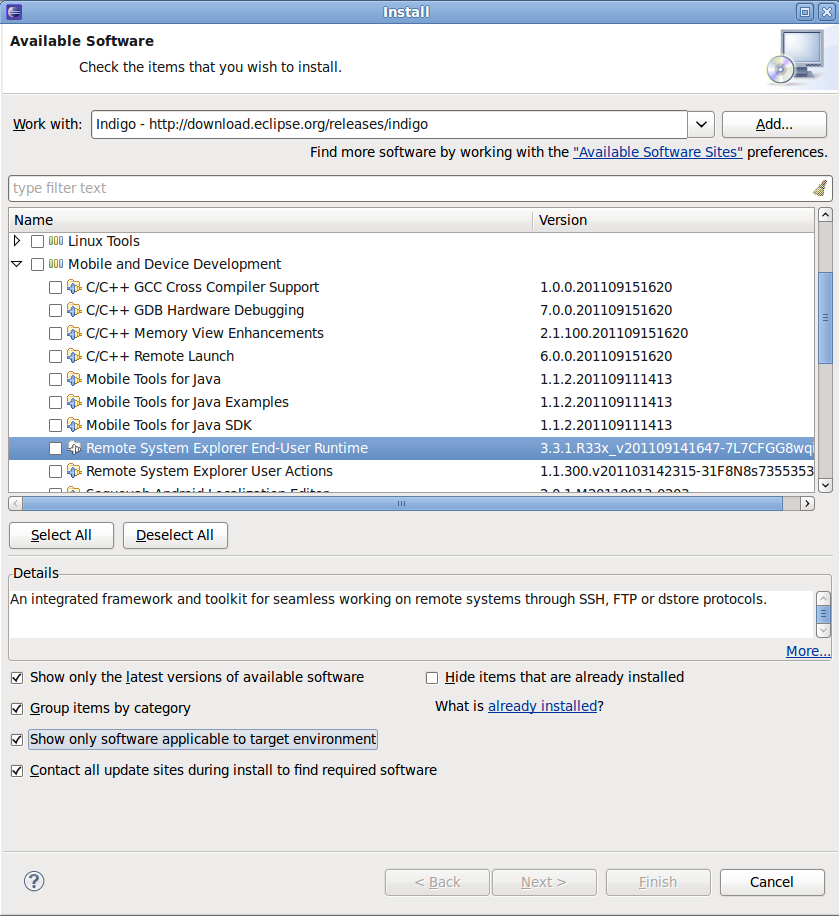
Task: Click the horizontal scroll right arrow
Action: click(807, 504)
